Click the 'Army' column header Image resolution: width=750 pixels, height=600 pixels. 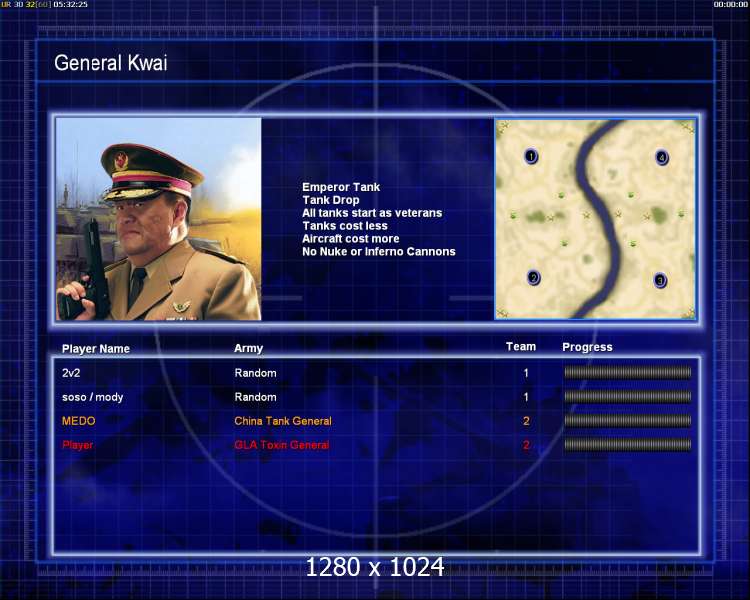coord(248,348)
